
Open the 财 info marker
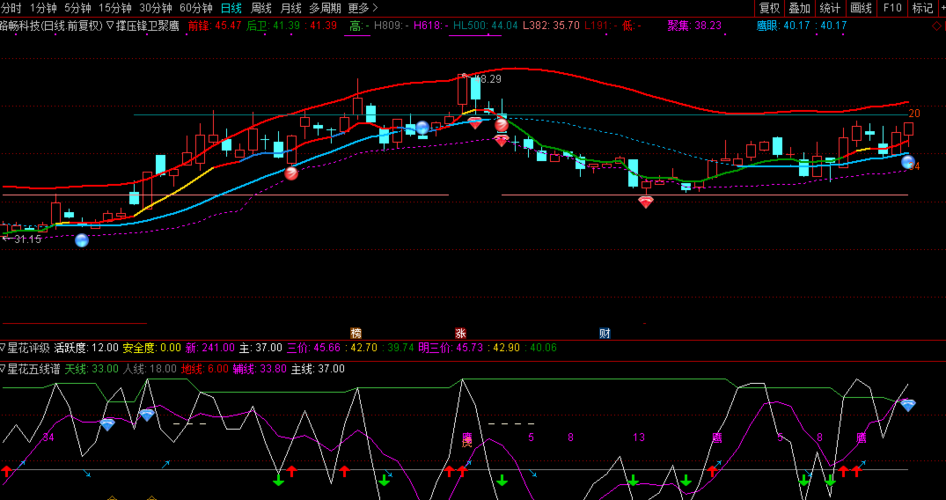pos(605,333)
